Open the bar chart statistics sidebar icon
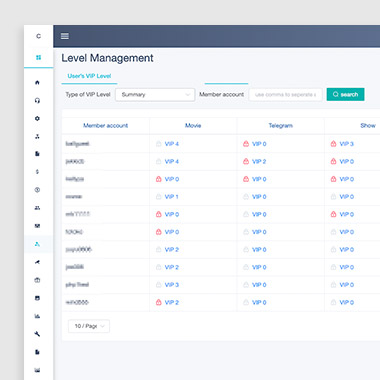Screen dimensions: 380x380 [x=37, y=316]
